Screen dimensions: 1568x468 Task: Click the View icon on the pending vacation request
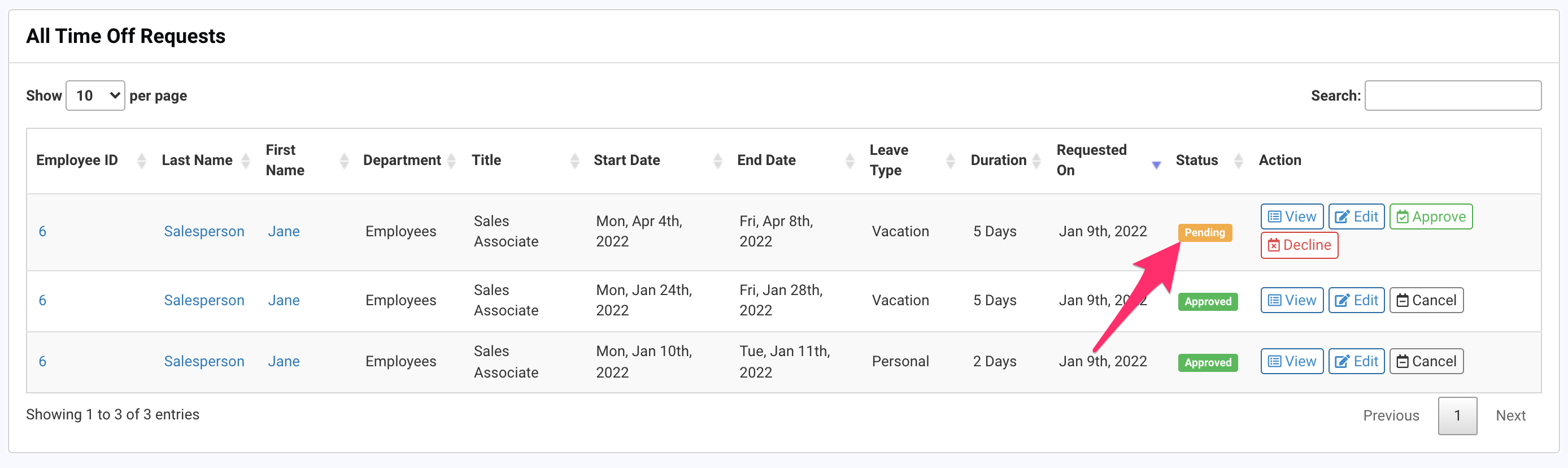tap(1292, 216)
